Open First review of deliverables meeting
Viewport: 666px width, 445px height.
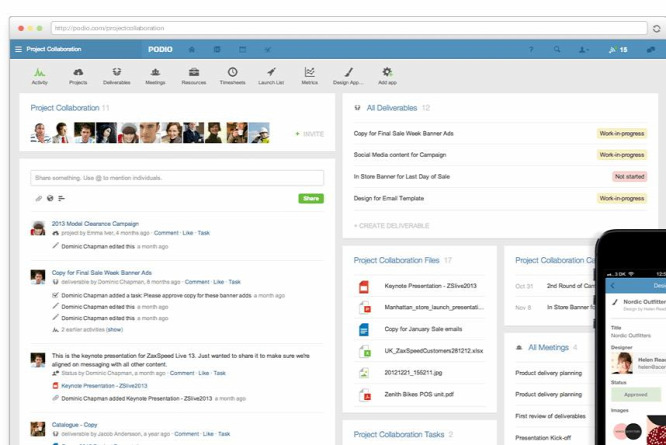point(550,416)
